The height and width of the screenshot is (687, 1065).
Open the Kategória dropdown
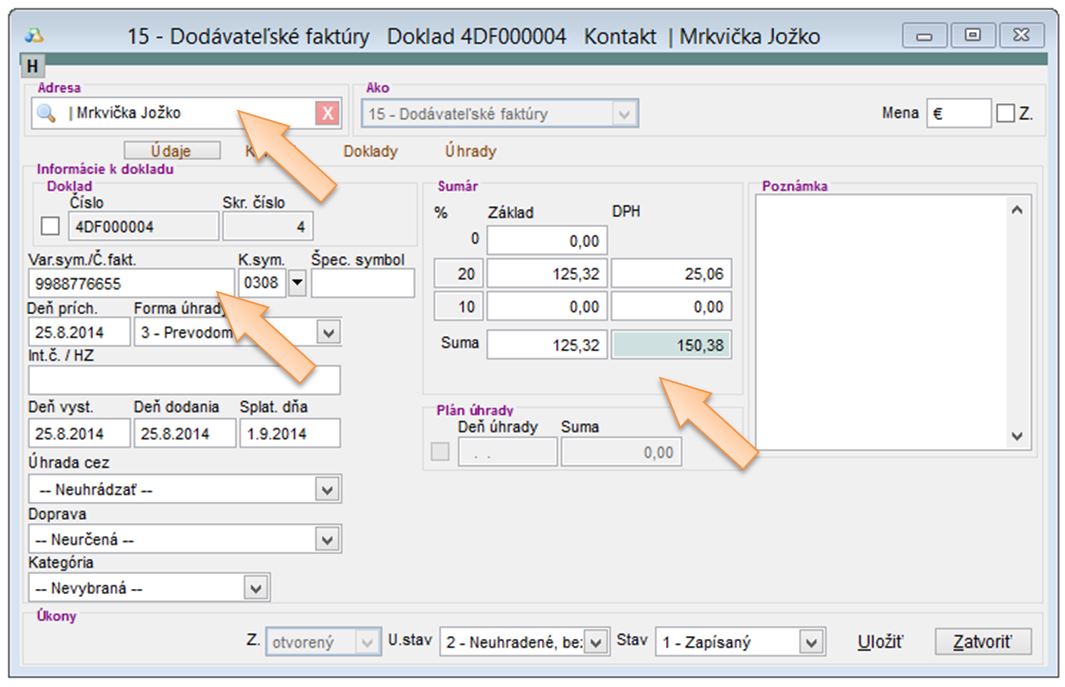256,588
